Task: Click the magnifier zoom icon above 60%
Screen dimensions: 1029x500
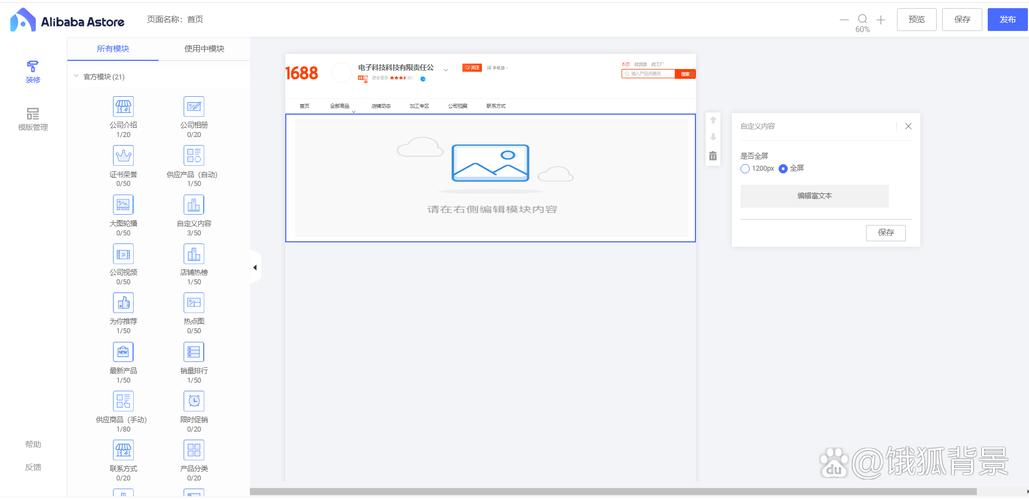Action: (x=862, y=19)
